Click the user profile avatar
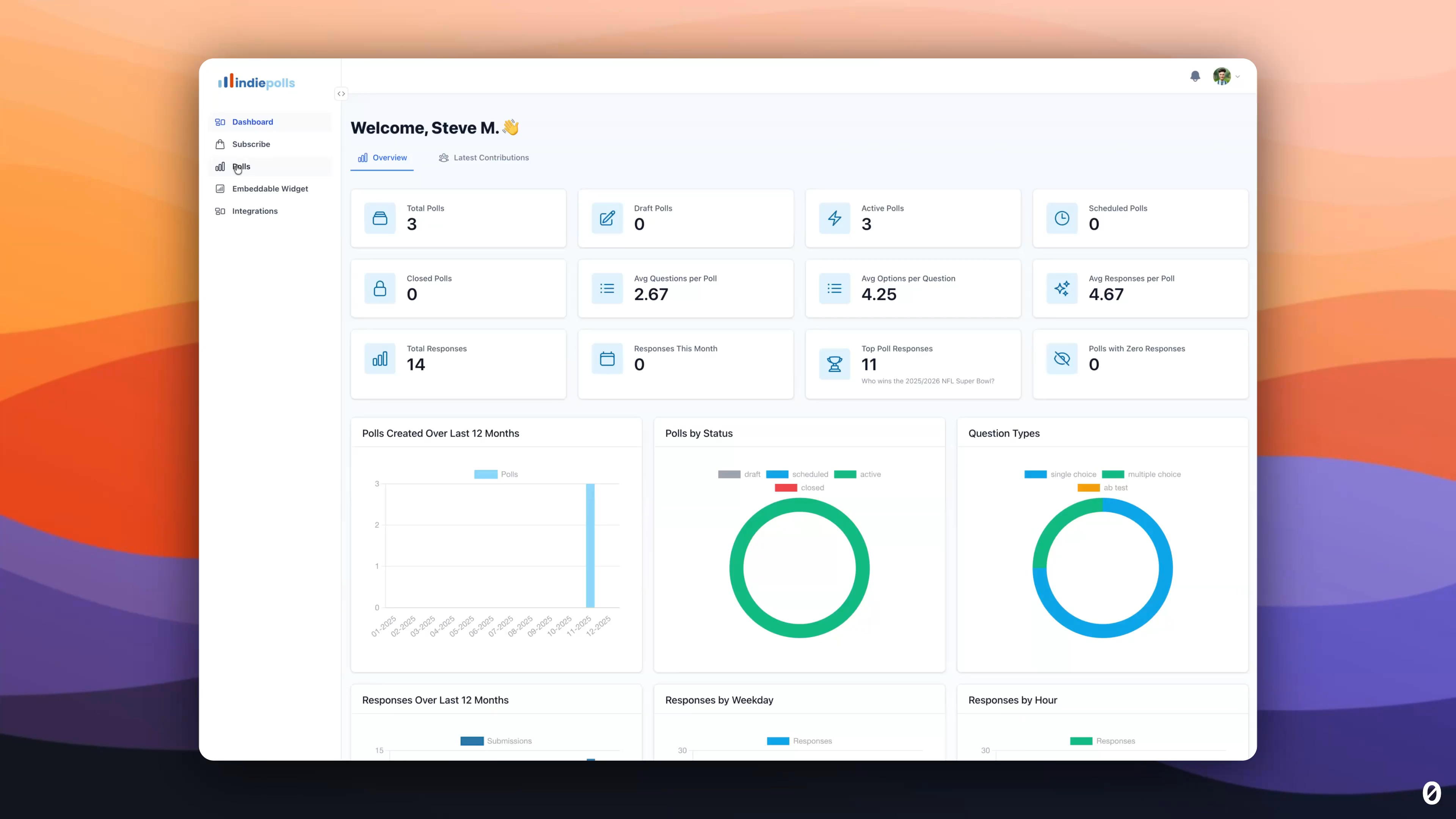The image size is (1456, 819). coord(1221,76)
